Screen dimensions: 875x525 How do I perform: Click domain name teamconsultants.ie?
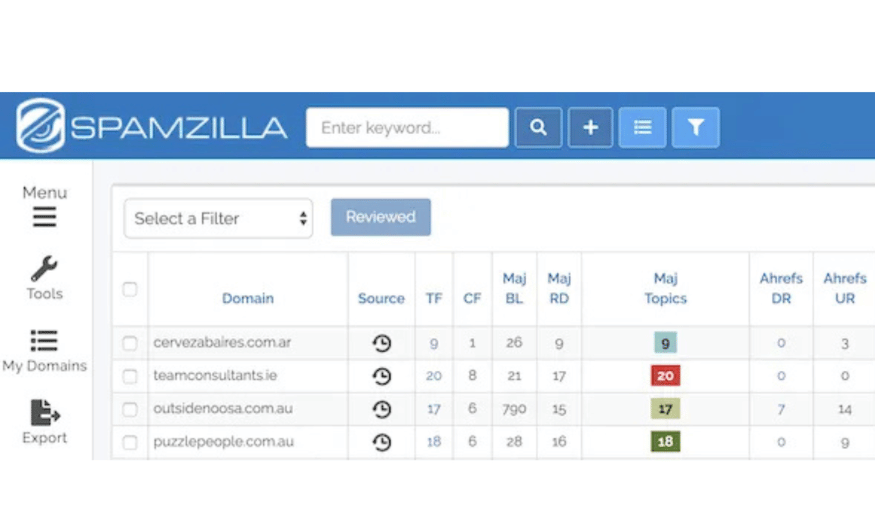click(x=215, y=375)
